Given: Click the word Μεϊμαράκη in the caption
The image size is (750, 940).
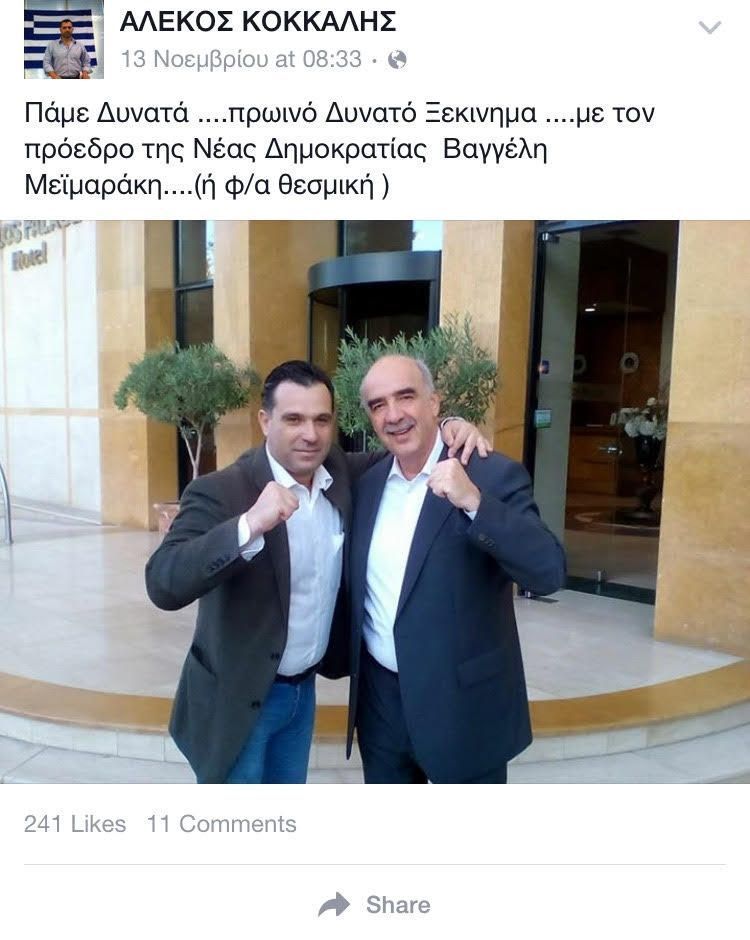Looking at the screenshot, I should (x=93, y=185).
